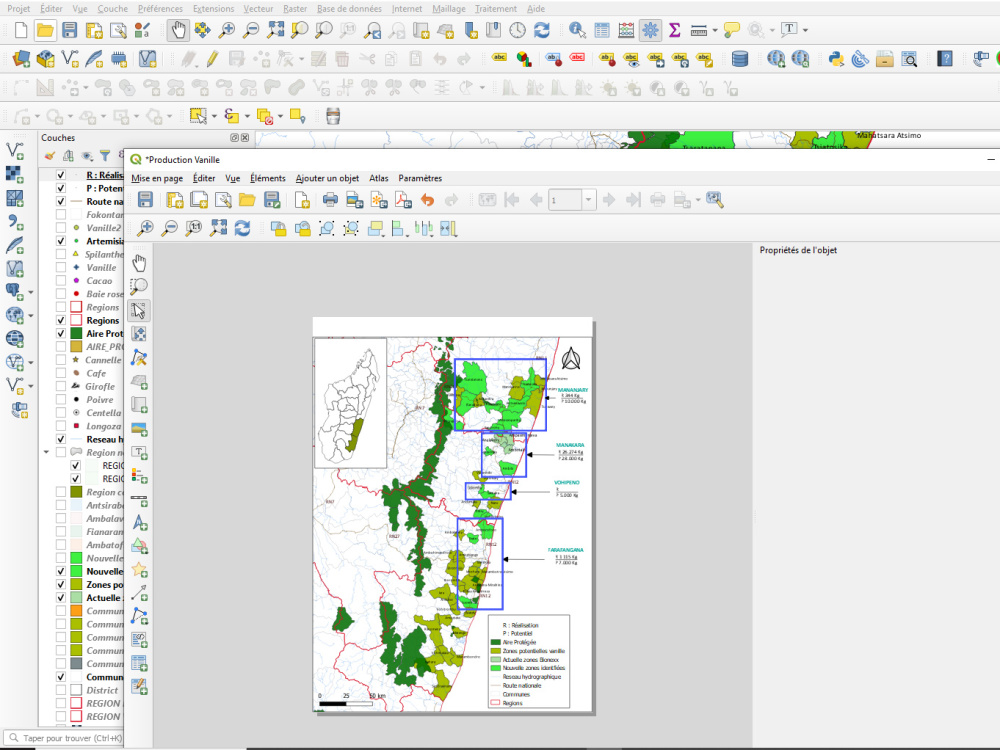The image size is (1000, 750).
Task: Select the Pan Layout hand tool
Action: point(139,263)
